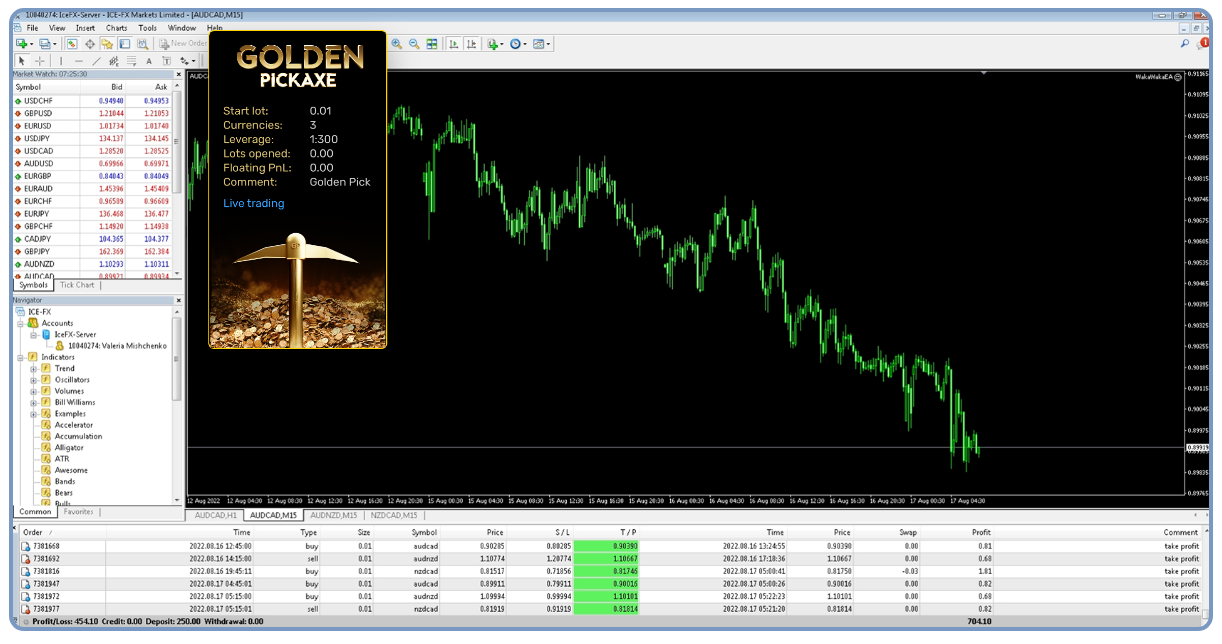This screenshot has width=1222, height=644.
Task: Select the Cursor arrow tool
Action: (x=21, y=61)
